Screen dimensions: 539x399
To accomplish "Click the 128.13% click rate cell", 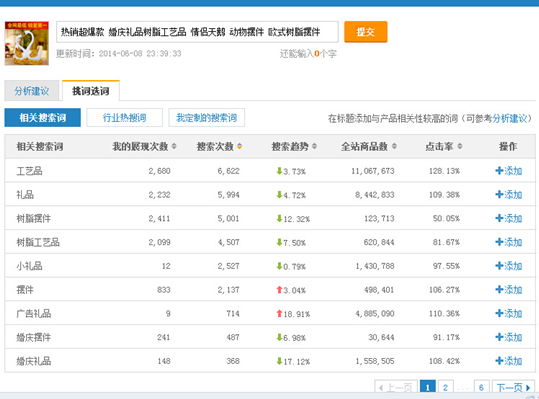I will click(444, 171).
